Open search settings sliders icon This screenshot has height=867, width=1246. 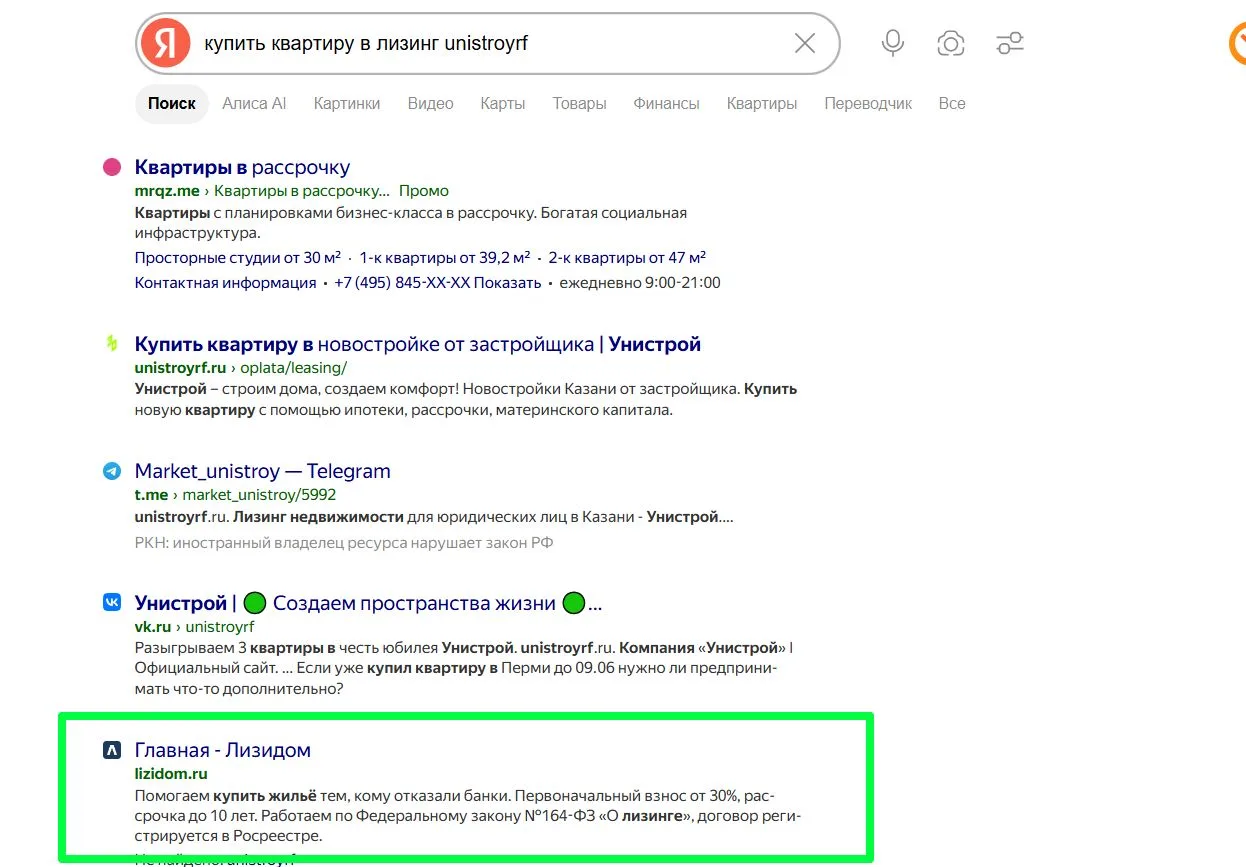1010,43
